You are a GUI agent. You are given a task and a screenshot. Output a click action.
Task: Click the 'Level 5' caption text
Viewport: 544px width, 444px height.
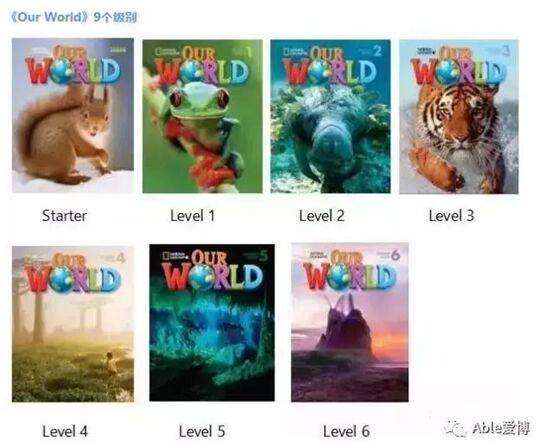pos(202,432)
